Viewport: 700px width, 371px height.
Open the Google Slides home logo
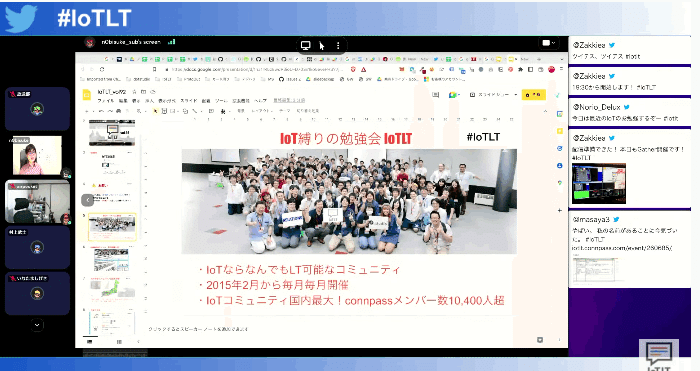pos(87,95)
